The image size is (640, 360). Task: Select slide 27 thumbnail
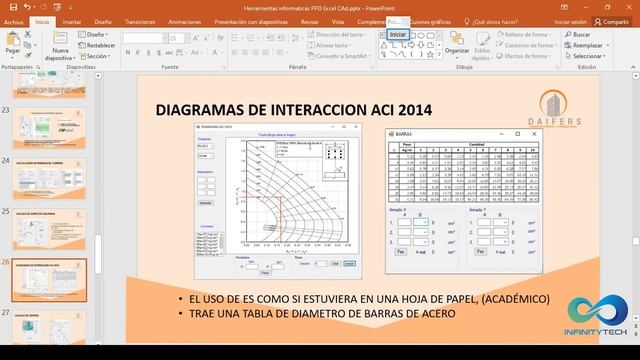49,327
